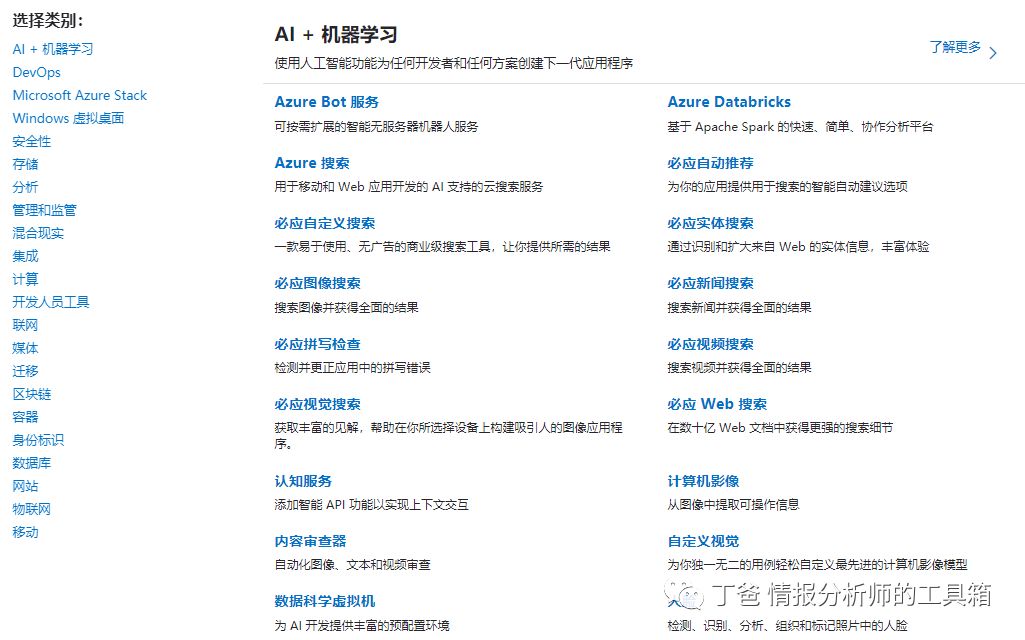Choose Microsoft Azure Stack category

(80, 95)
